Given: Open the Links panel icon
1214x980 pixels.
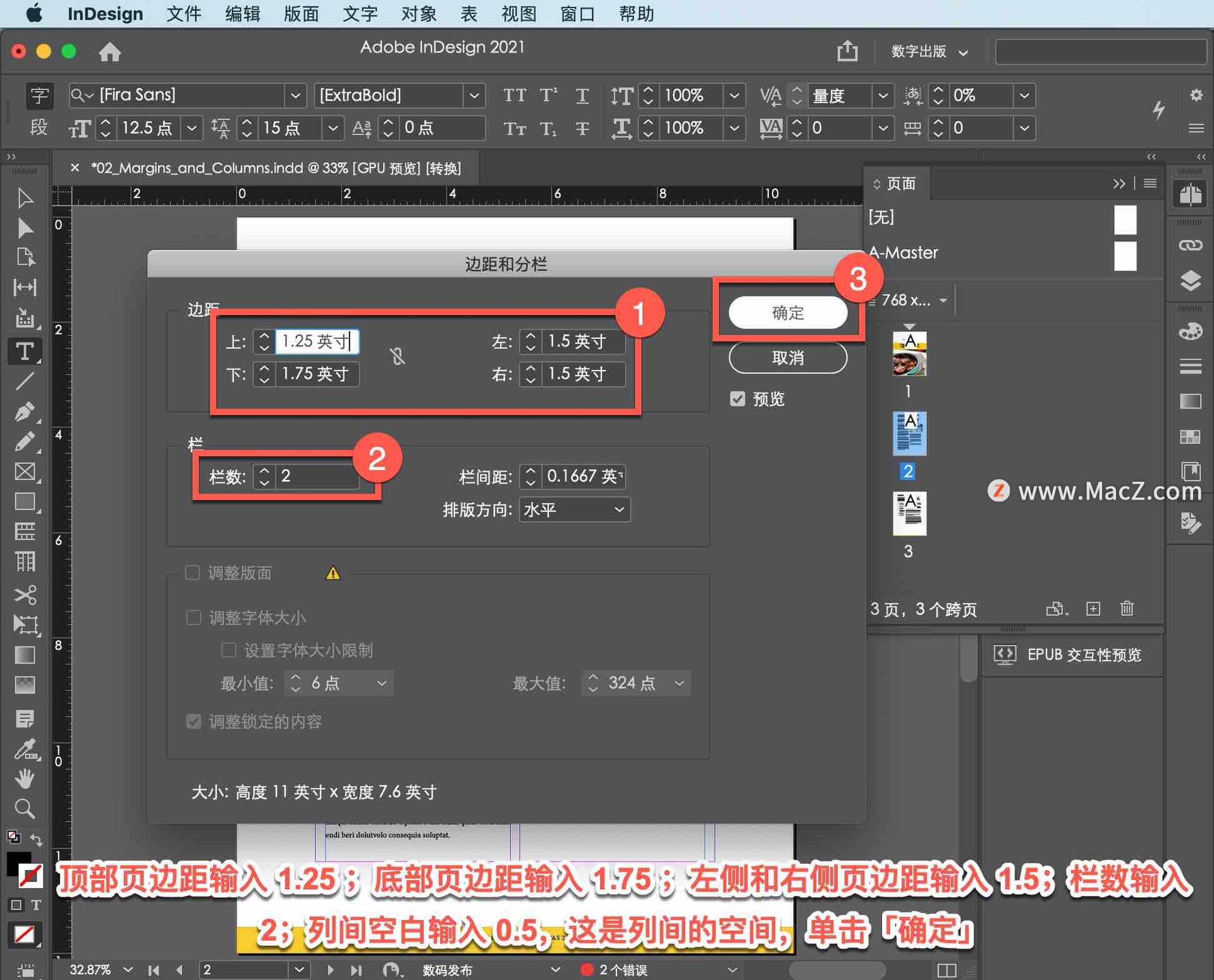Looking at the screenshot, I should click(1190, 245).
